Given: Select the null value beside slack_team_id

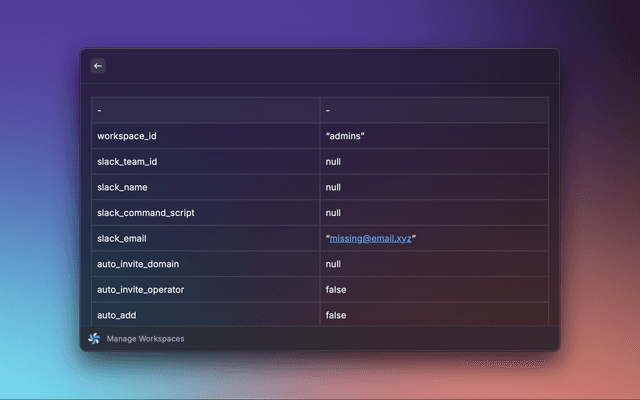Looking at the screenshot, I should click(334, 162).
